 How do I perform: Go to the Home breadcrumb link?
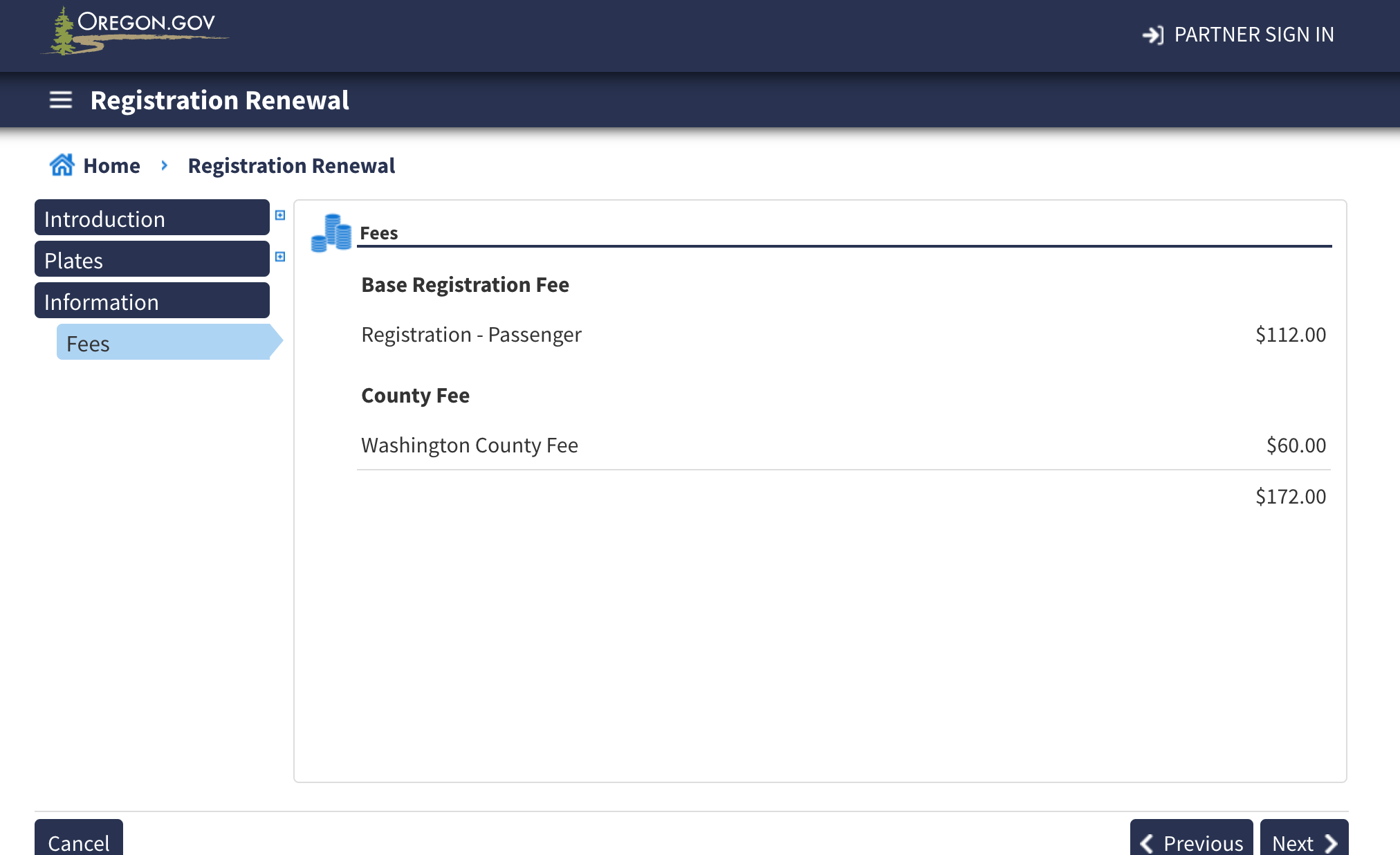(111, 166)
